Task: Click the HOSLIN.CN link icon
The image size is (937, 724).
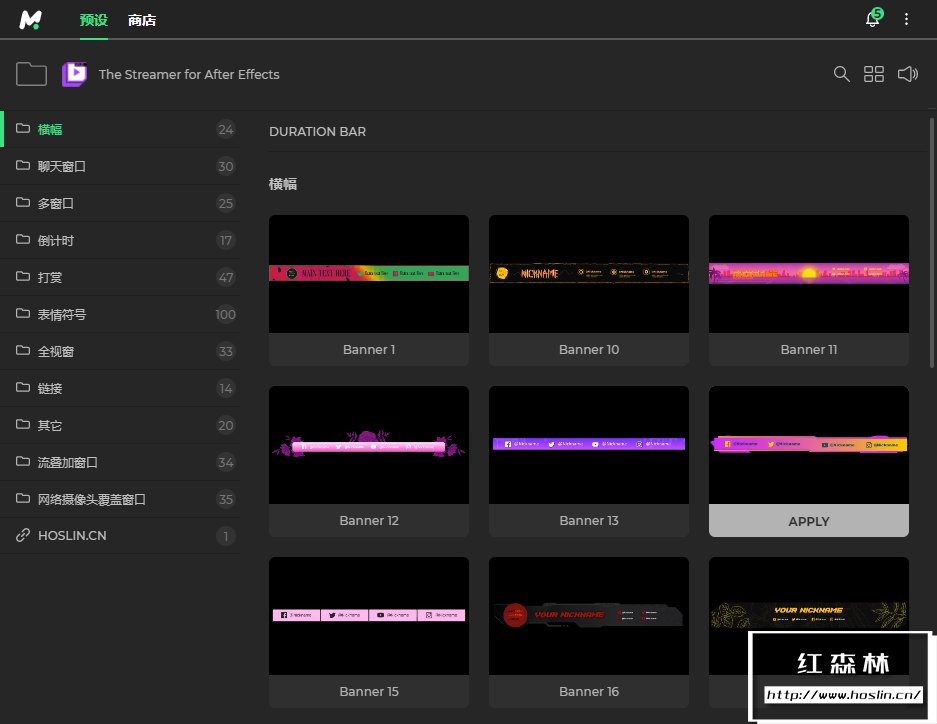Action: click(22, 536)
